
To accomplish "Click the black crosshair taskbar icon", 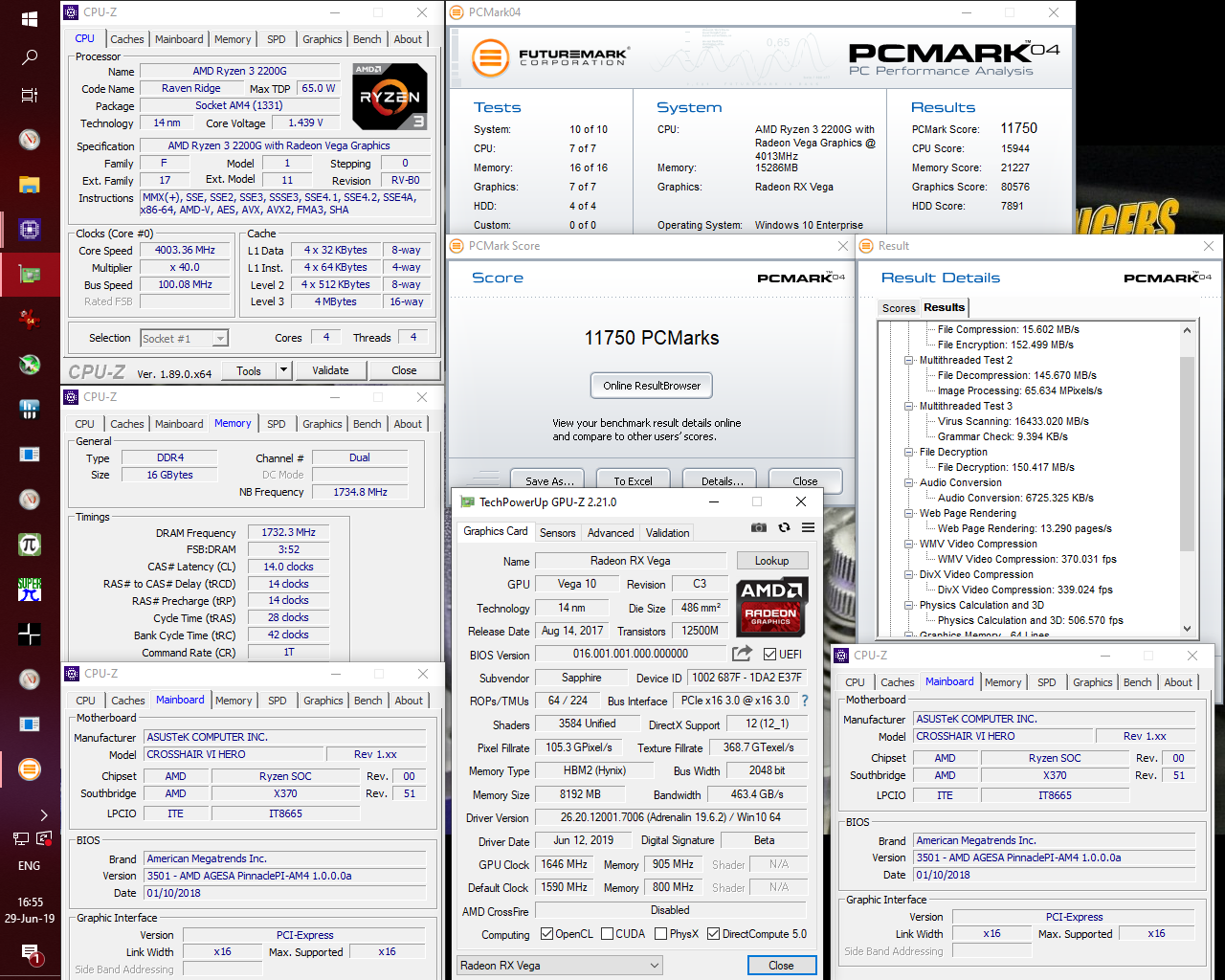I will click(x=30, y=634).
